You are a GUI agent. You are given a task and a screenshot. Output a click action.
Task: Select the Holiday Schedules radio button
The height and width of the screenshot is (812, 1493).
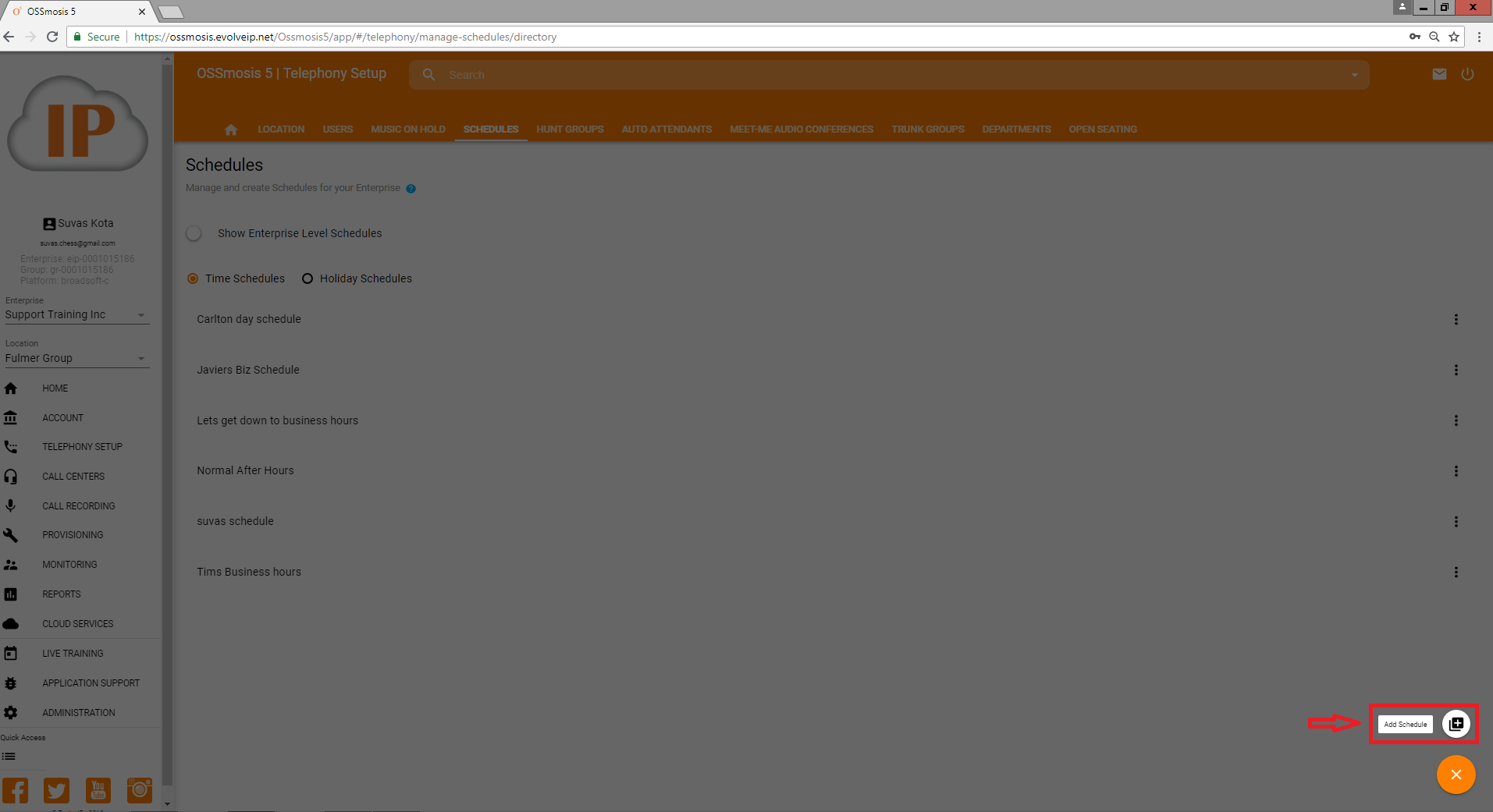(x=307, y=278)
